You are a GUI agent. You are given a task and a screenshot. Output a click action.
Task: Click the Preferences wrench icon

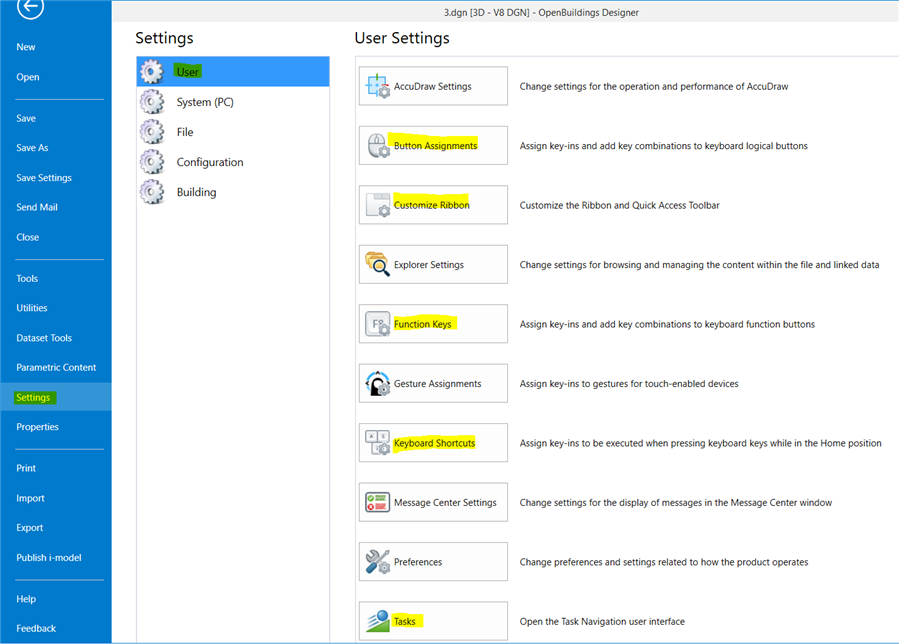pyautogui.click(x=377, y=562)
